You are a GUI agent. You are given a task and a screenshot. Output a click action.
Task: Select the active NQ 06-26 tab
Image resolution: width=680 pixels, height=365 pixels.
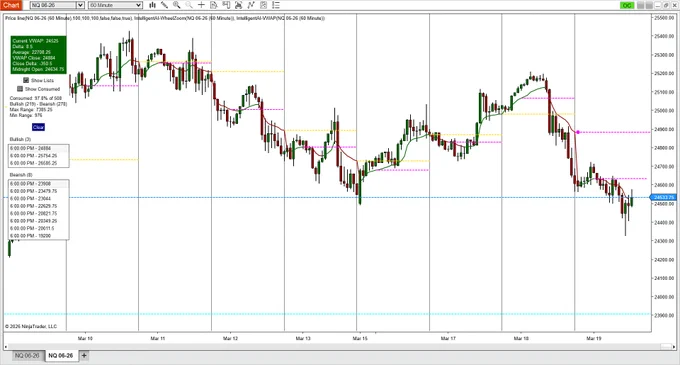coord(61,355)
